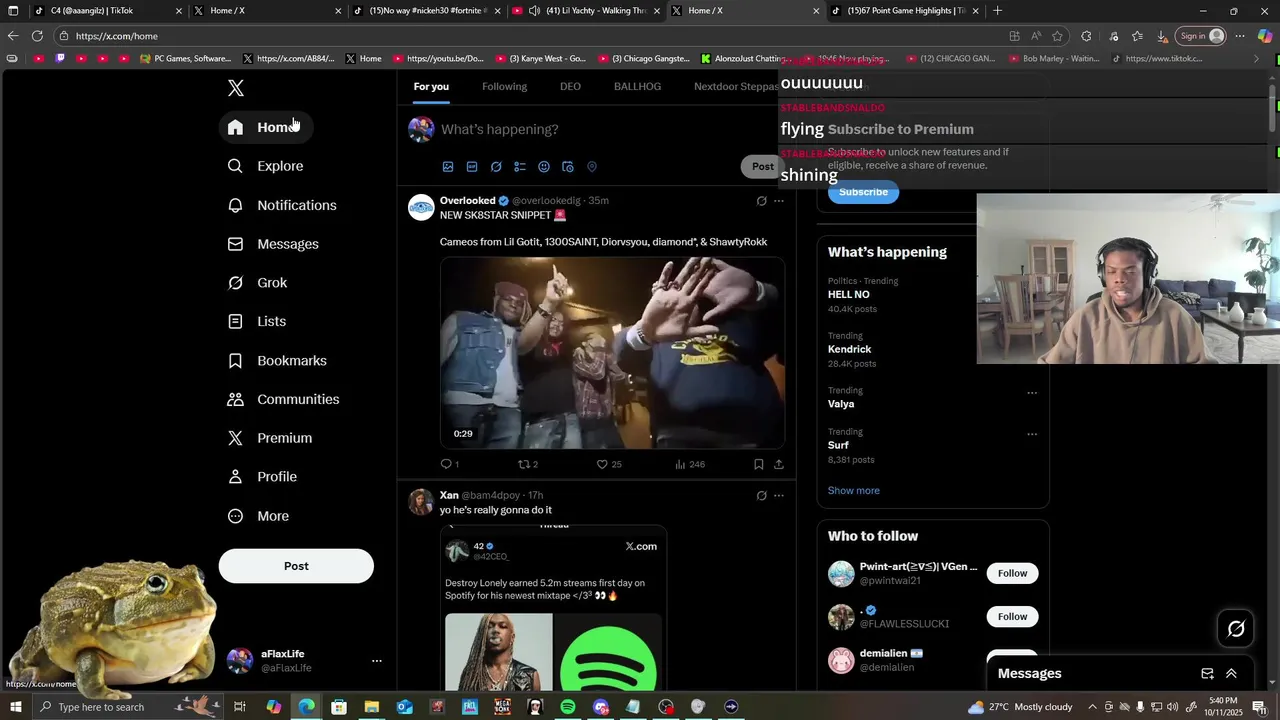Image resolution: width=1280 pixels, height=720 pixels.
Task: Open browser Extensions icon
Action: [1086, 36]
